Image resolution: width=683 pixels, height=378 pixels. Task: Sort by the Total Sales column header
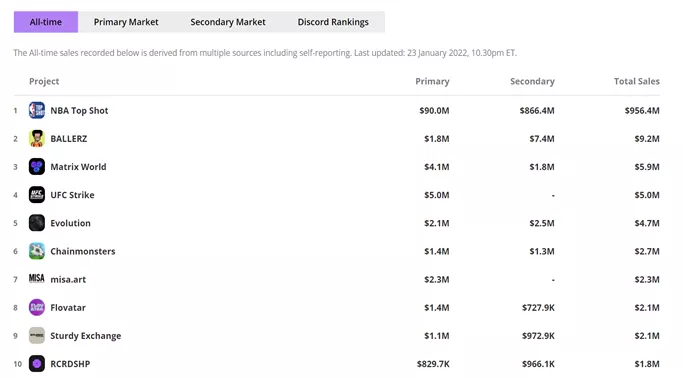[x=636, y=81]
